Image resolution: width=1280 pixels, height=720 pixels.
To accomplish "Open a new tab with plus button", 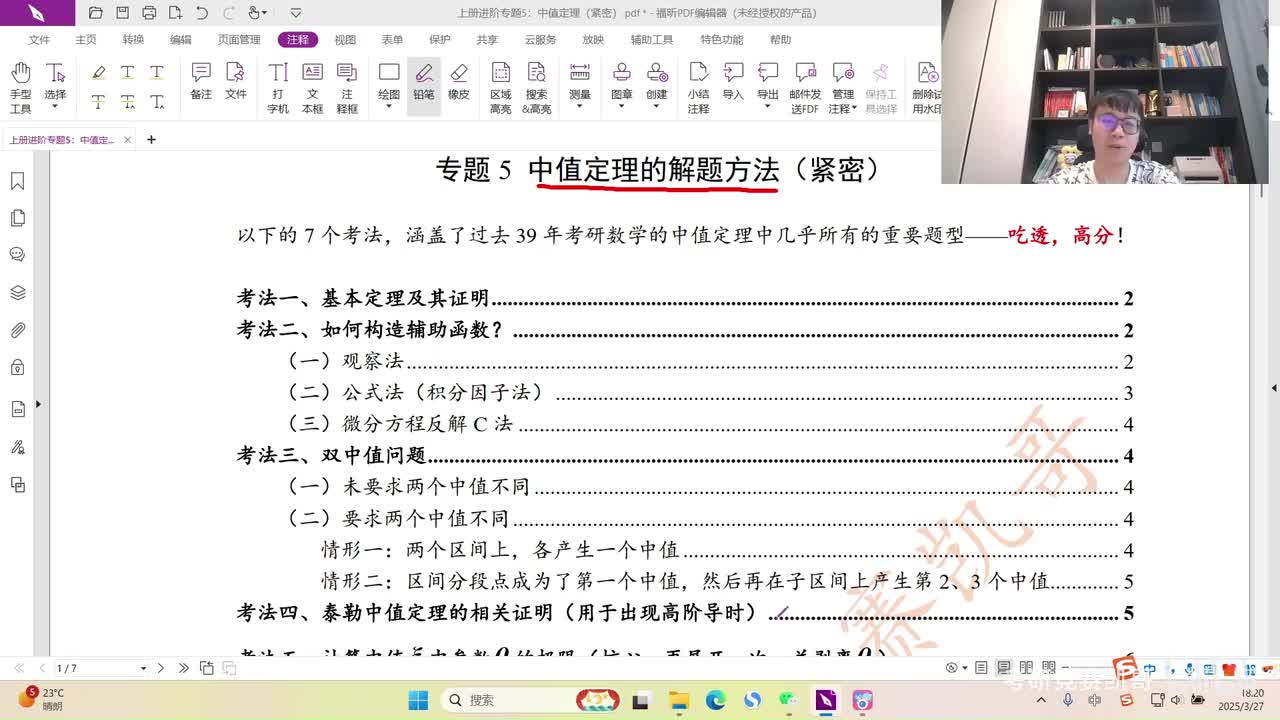I will [x=151, y=139].
